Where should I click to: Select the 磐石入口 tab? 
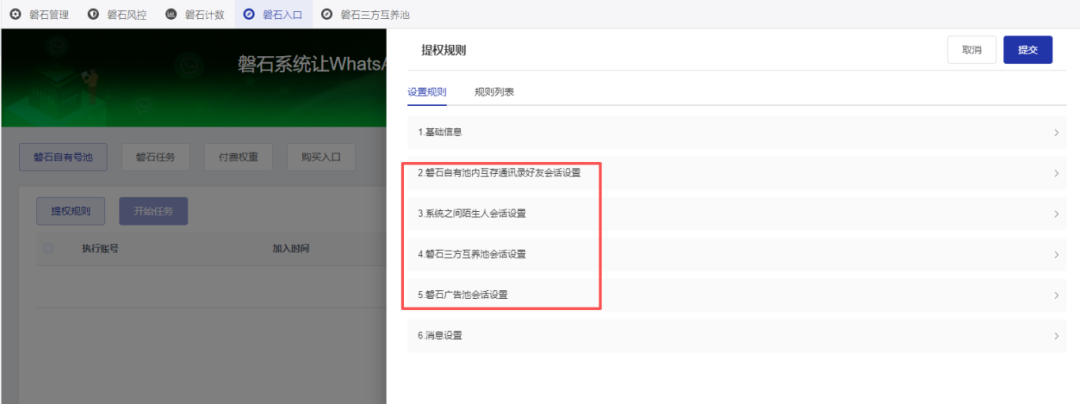tap(273, 14)
